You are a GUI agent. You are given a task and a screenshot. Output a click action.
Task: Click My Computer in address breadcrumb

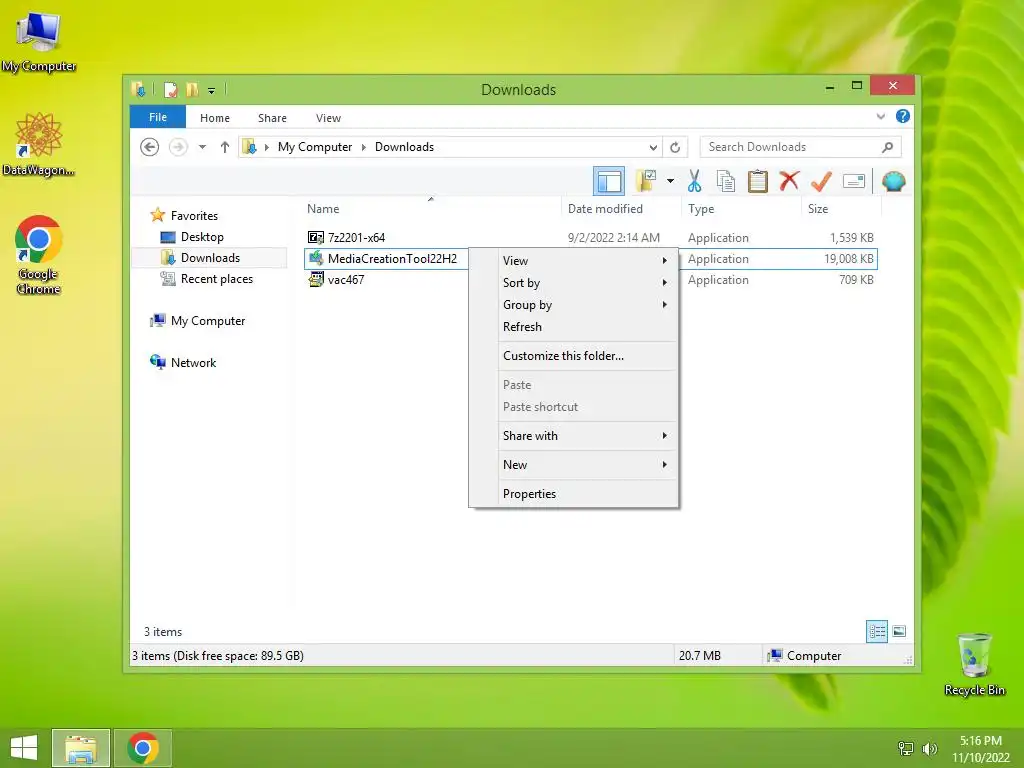click(x=315, y=147)
